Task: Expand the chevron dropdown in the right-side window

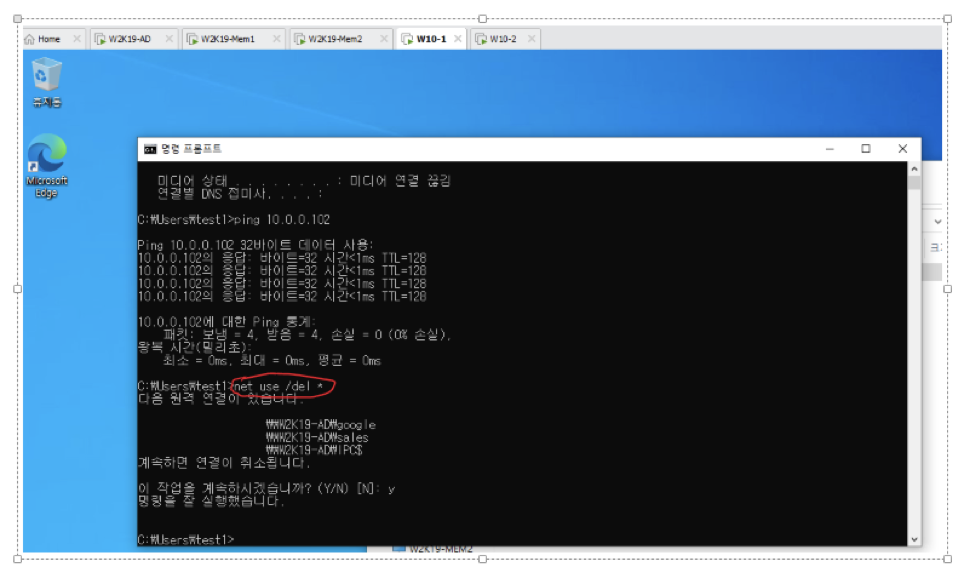Action: (x=937, y=221)
